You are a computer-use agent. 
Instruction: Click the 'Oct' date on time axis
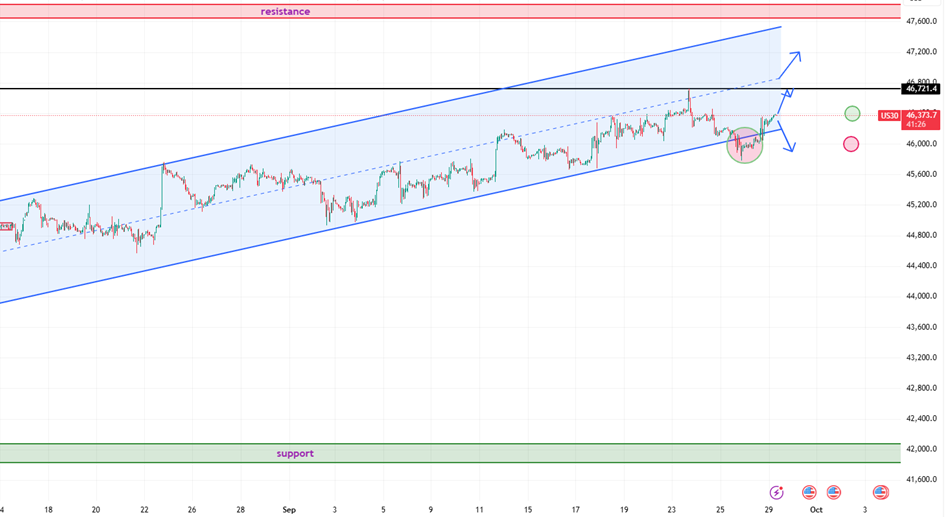click(816, 509)
